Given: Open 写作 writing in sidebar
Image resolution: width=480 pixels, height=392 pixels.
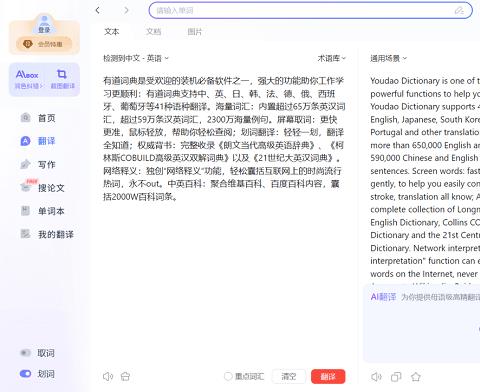Looking at the screenshot, I should click(x=46, y=164).
